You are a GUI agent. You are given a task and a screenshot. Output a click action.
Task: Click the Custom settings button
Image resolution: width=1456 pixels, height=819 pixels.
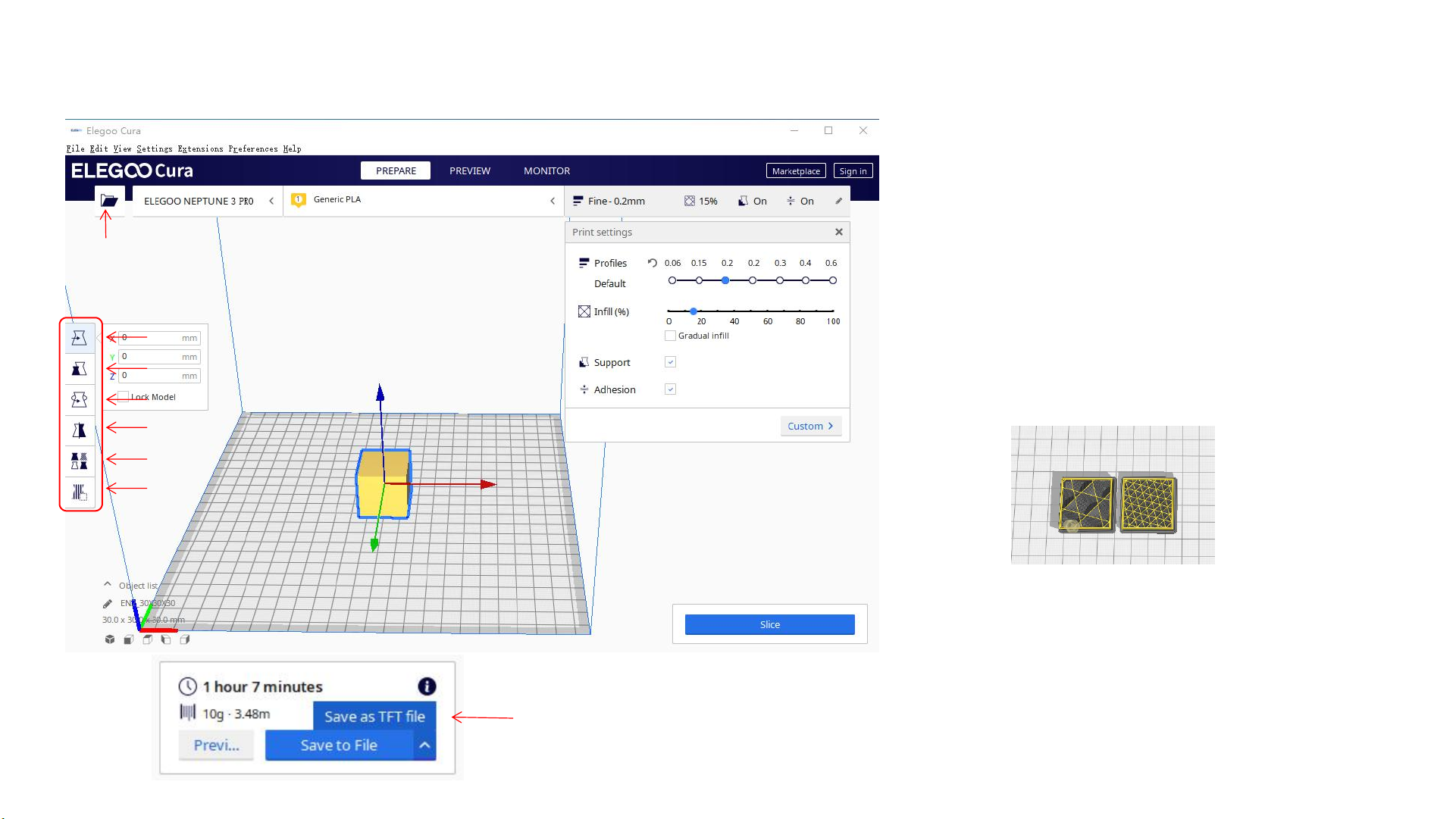[x=810, y=426]
